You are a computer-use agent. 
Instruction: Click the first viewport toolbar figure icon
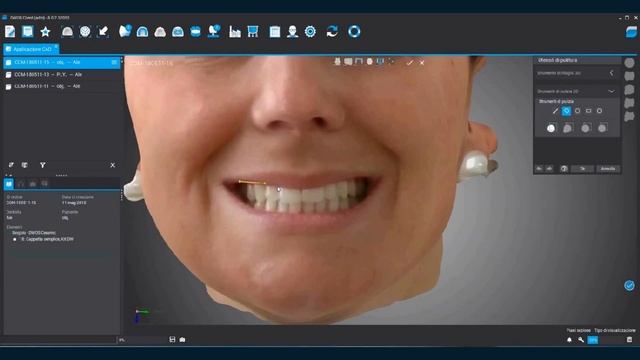point(337,62)
